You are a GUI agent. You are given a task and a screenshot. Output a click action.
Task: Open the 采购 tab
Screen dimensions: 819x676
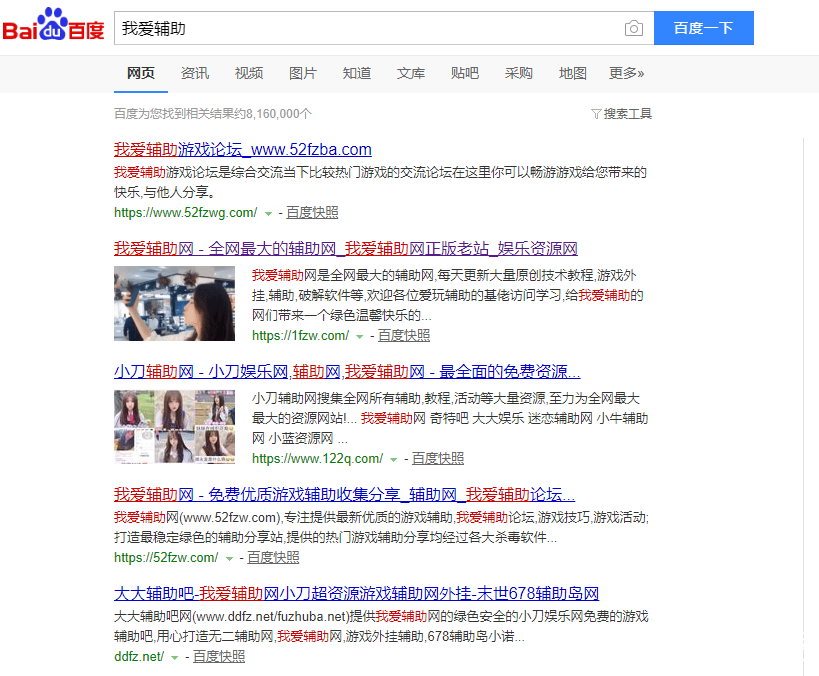[x=519, y=73]
